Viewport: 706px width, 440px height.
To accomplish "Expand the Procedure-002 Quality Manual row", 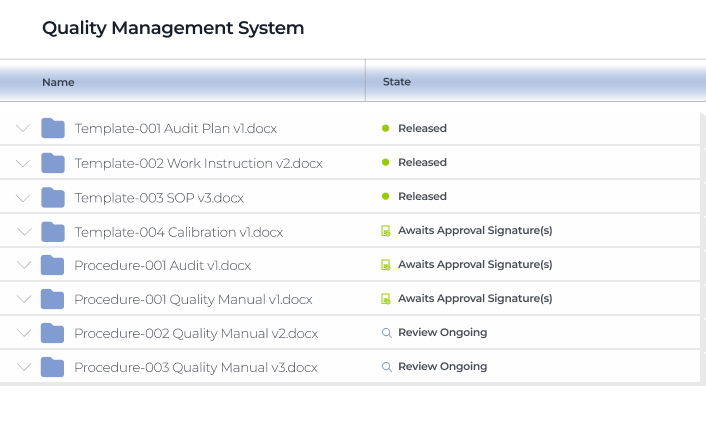I will 24,333.
